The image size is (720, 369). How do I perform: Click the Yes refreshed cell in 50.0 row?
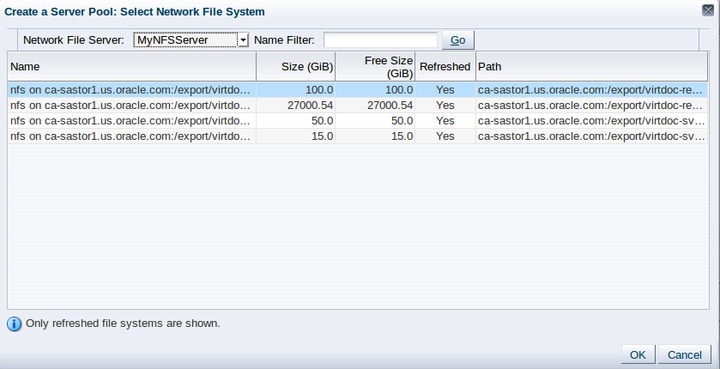point(445,121)
